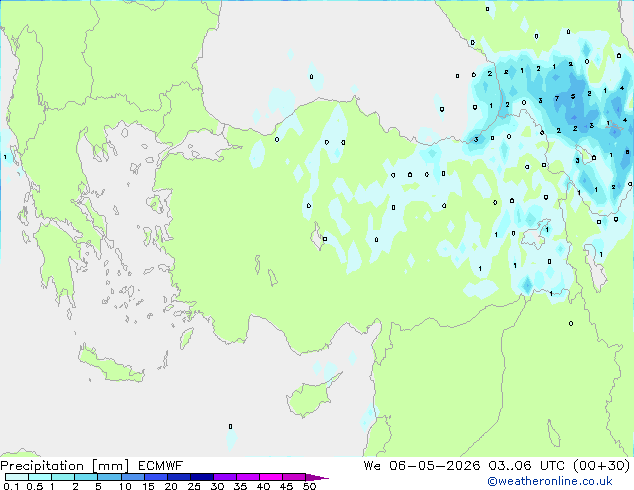Click the ECMWF model label
Screen dimensions: 634x490
click(161, 466)
